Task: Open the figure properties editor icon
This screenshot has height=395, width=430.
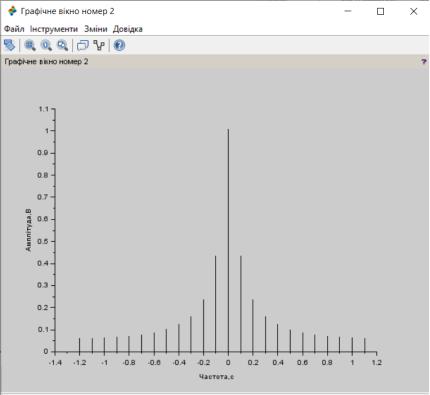Action: [83, 45]
